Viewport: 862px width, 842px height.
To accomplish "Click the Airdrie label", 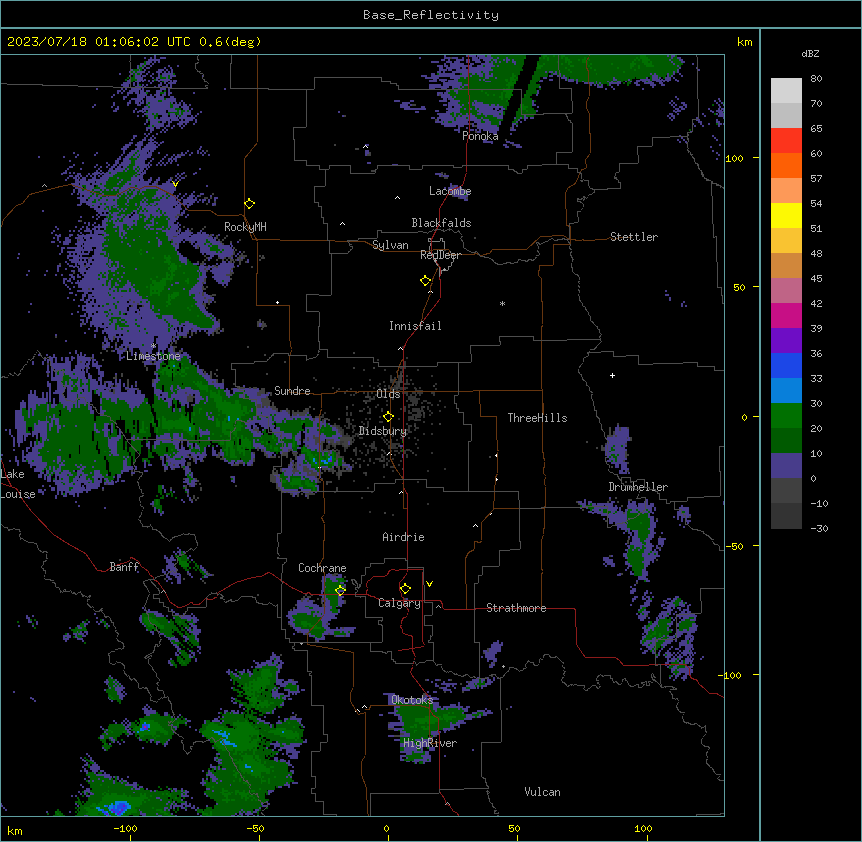I will 404,537.
